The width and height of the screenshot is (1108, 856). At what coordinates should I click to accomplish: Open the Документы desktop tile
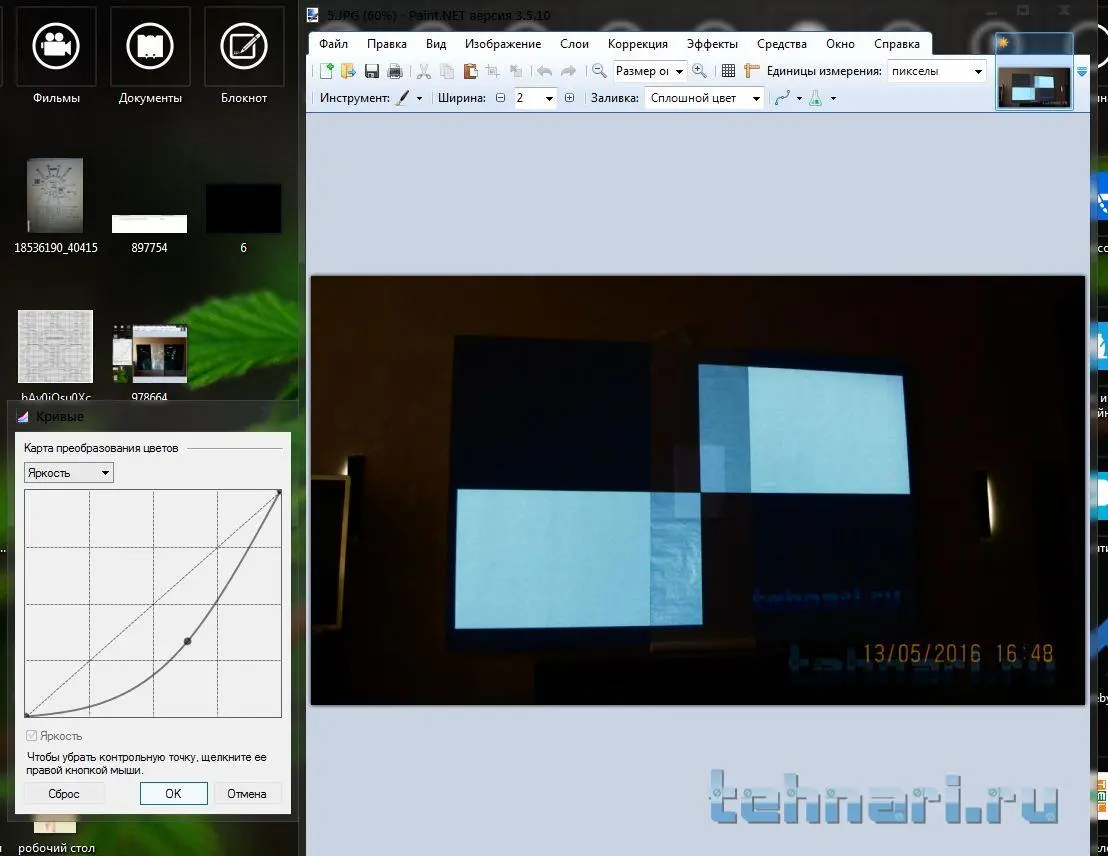coord(150,57)
